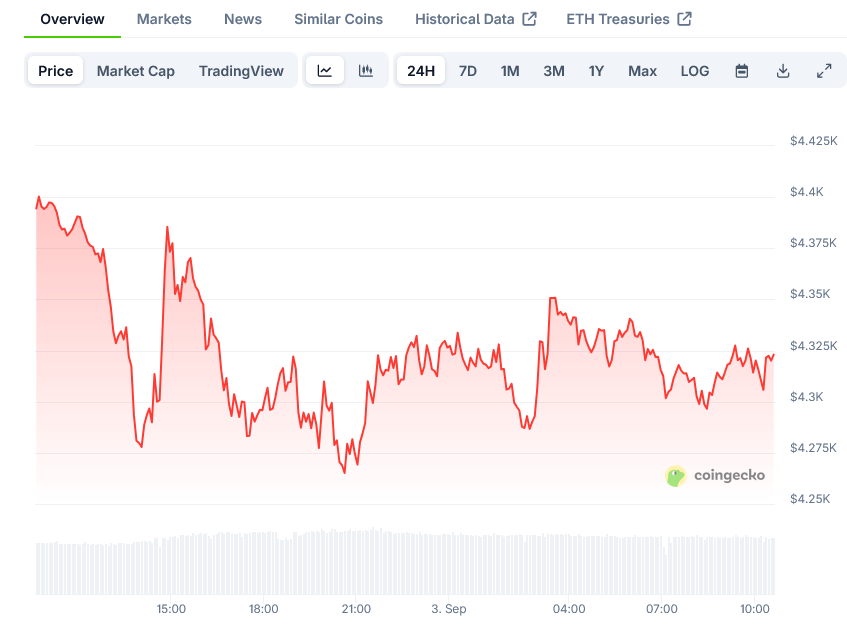The image size is (847, 627).
Task: Switch to candlestick chart icon
Action: [366, 71]
